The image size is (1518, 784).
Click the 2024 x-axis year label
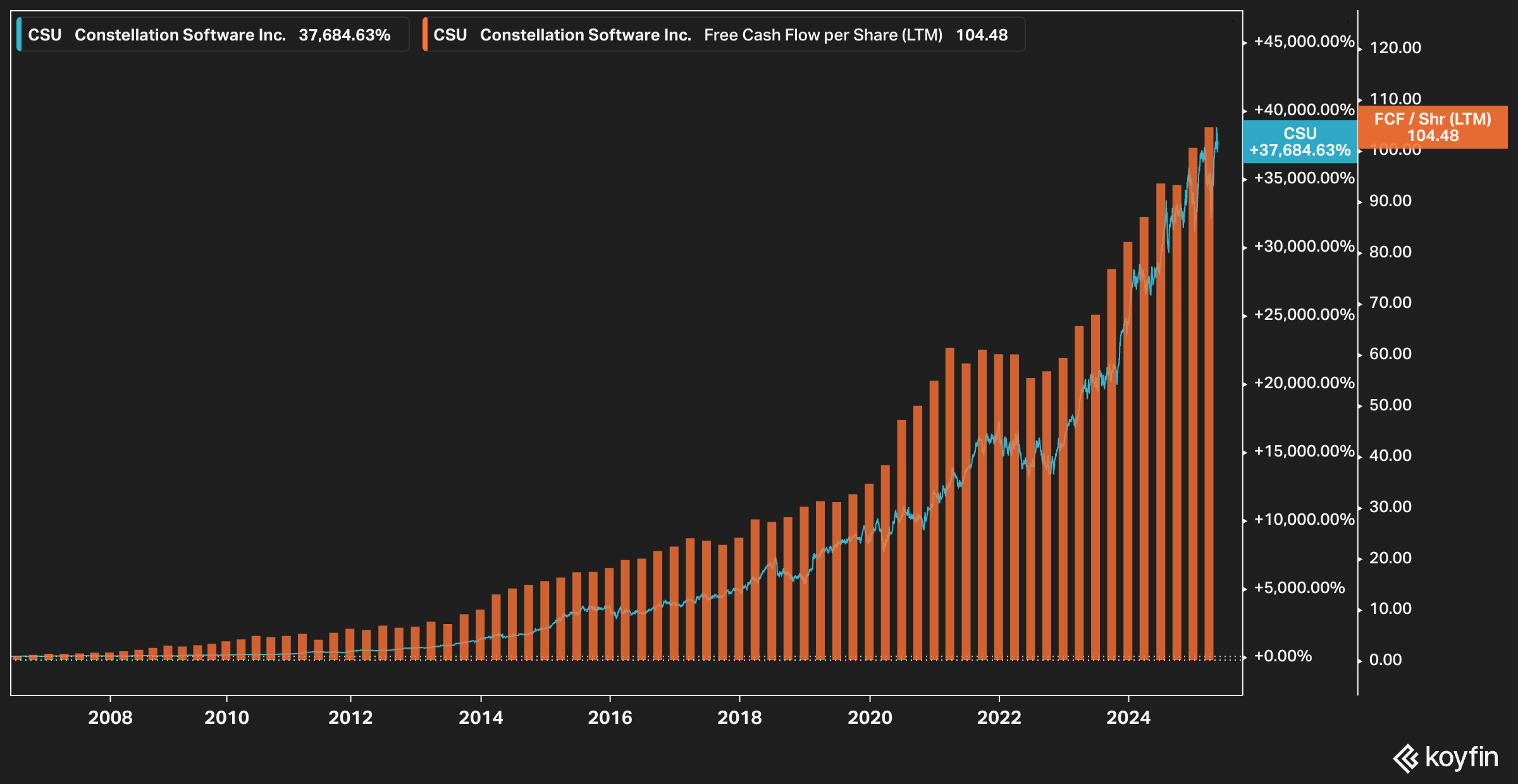click(x=1128, y=718)
